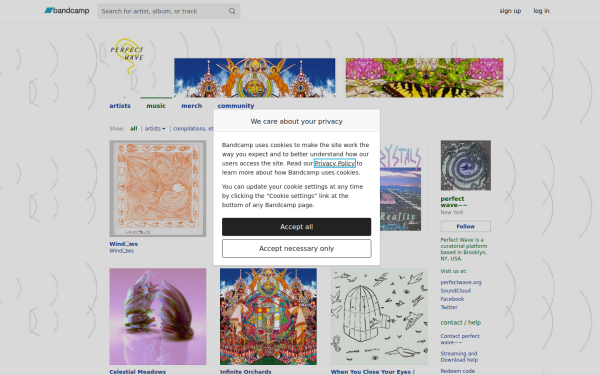Open the Redeem code link
Image resolution: width=600 pixels, height=375 pixels.
(x=458, y=371)
